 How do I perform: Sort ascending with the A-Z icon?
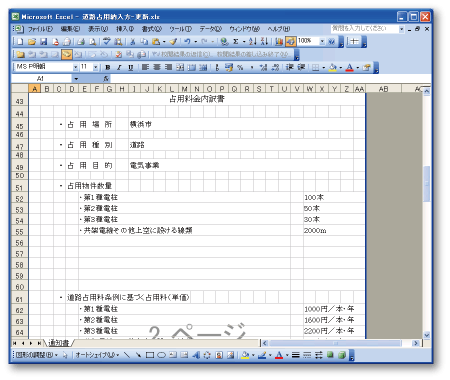253,42
